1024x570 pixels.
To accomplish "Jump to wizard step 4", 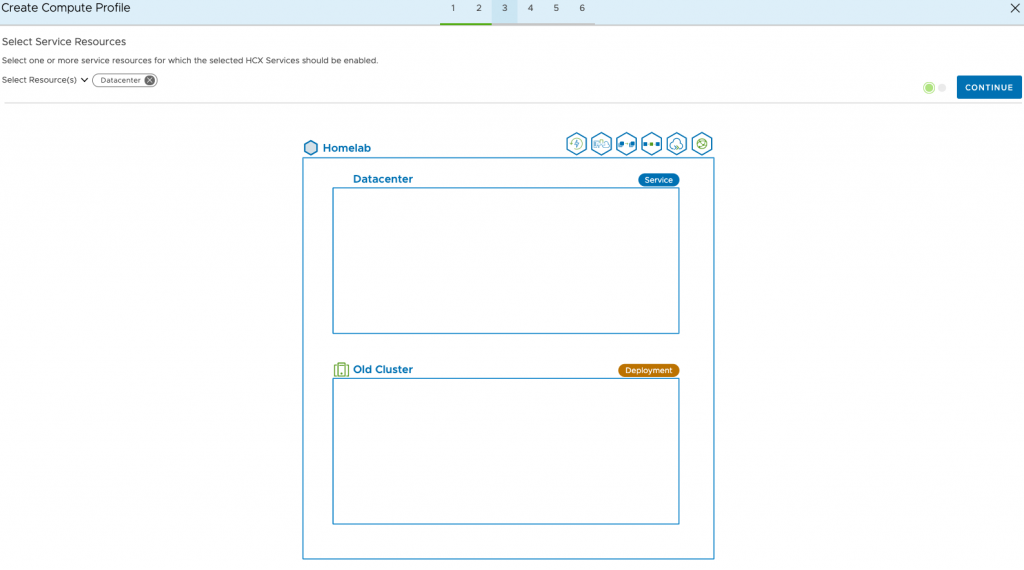I will tap(530, 8).
